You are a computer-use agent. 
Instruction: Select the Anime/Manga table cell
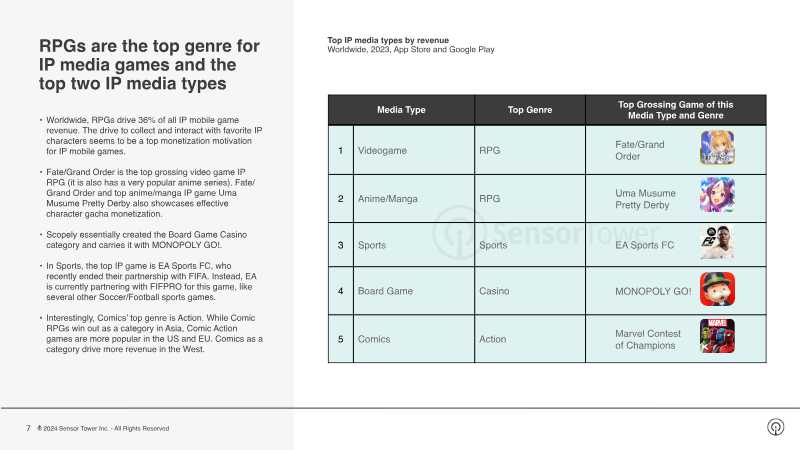click(x=386, y=198)
